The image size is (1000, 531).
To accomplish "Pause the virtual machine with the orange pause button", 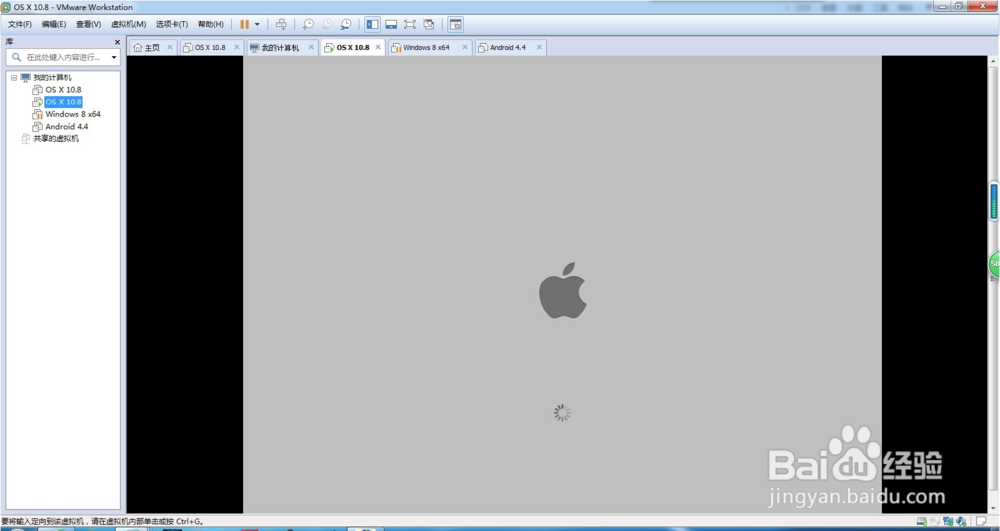I will (244, 24).
